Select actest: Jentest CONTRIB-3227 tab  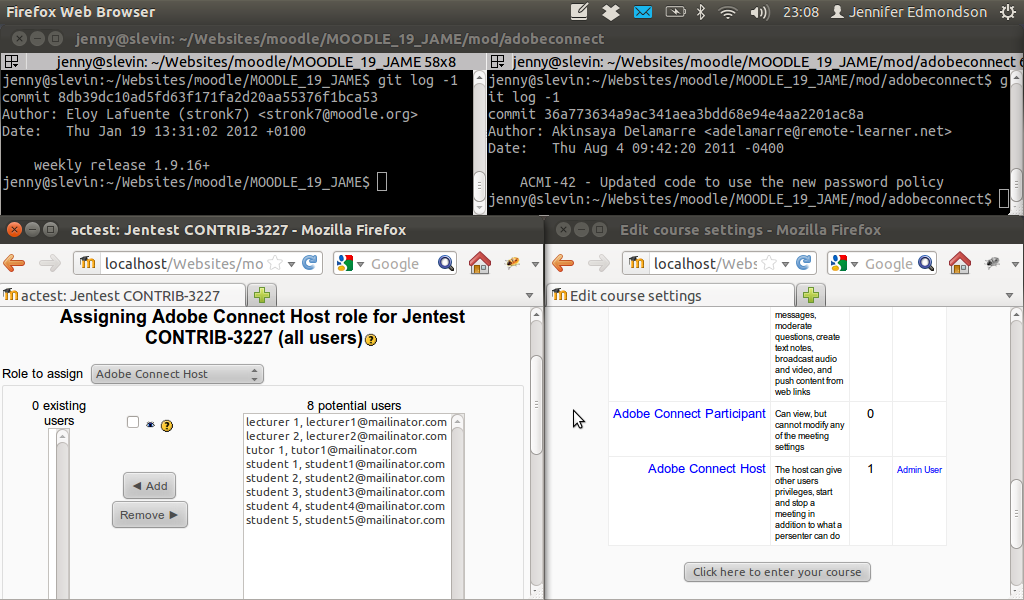coord(123,295)
